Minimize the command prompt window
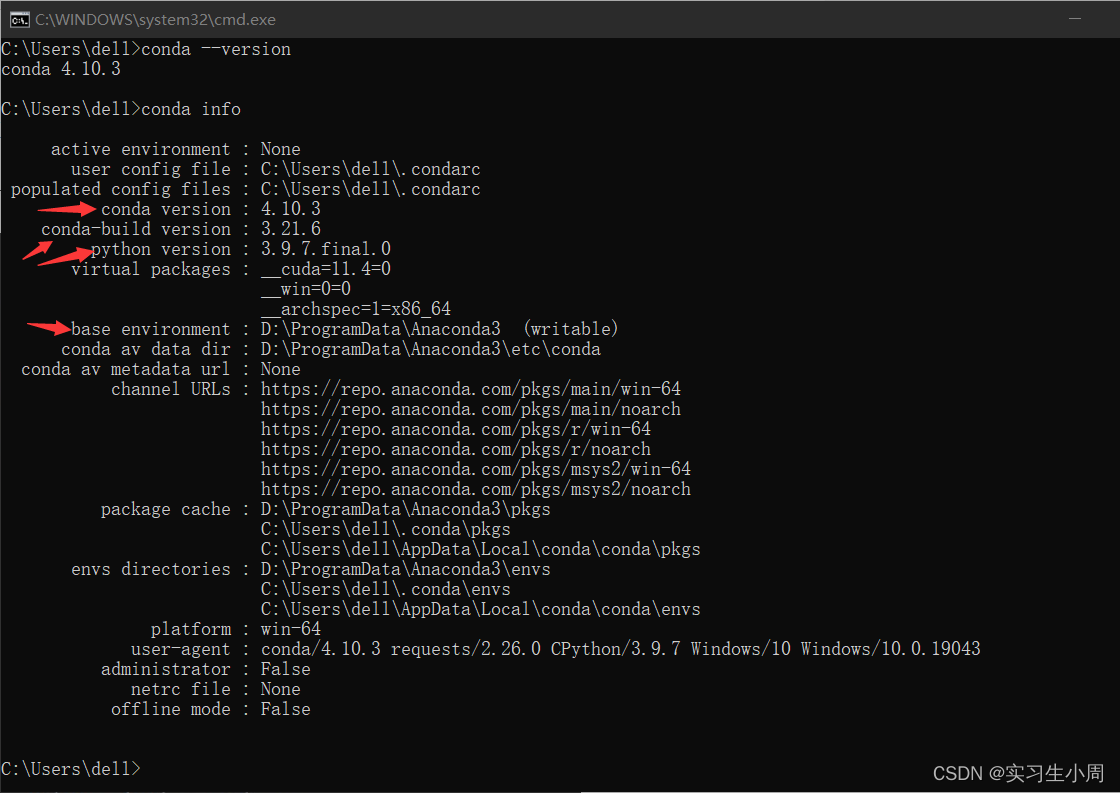The image size is (1120, 793). (1076, 19)
